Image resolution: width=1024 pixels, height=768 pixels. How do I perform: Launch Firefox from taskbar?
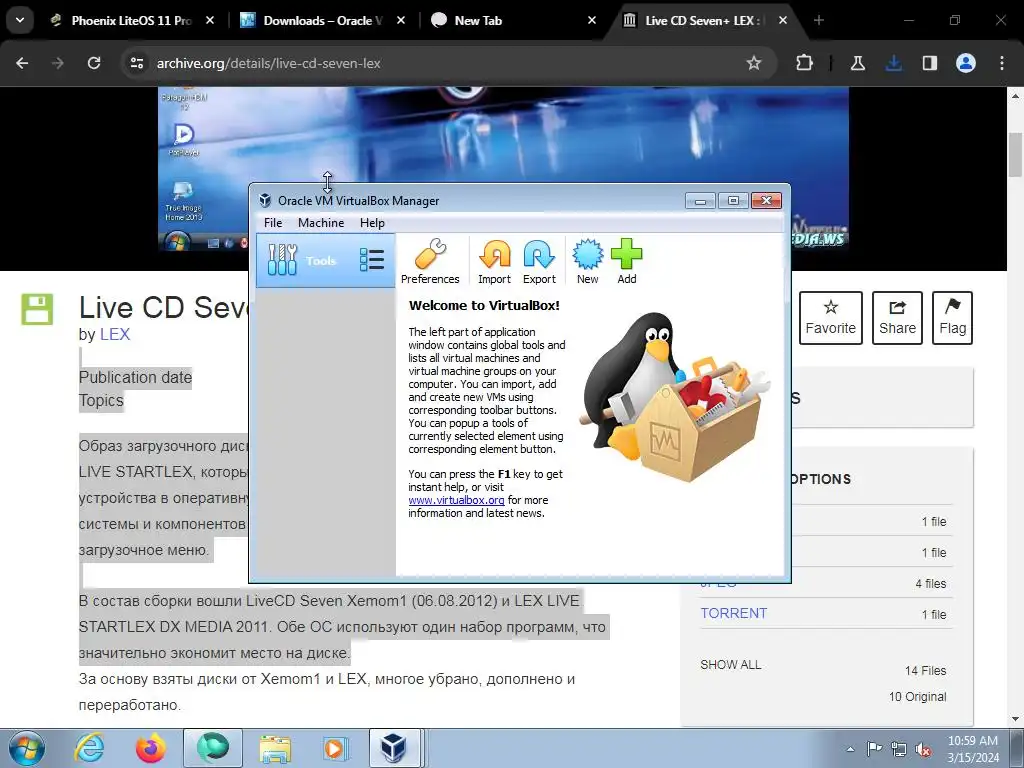pos(150,748)
